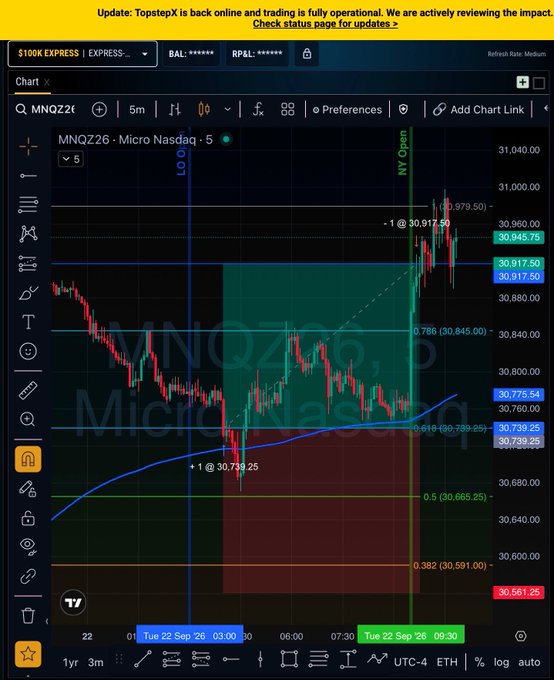Select the 1yr date range
The height and width of the screenshot is (680, 554).
(x=70, y=662)
